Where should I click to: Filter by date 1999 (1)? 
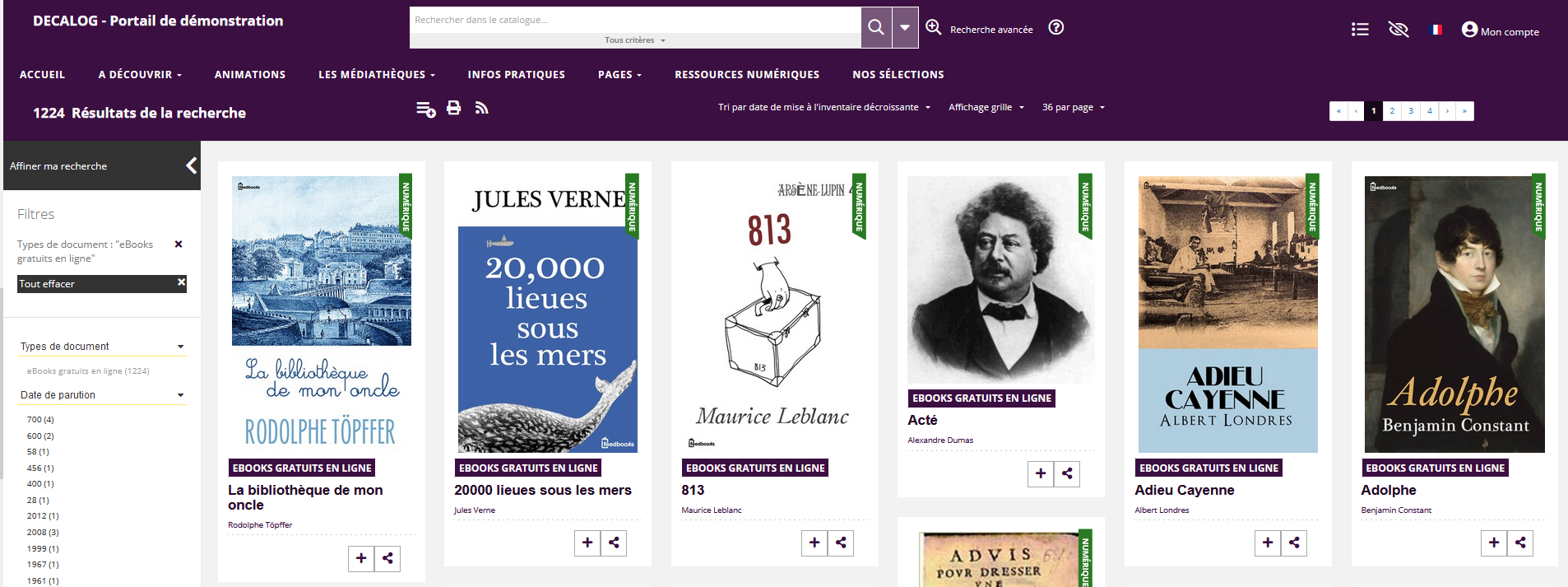(43, 548)
